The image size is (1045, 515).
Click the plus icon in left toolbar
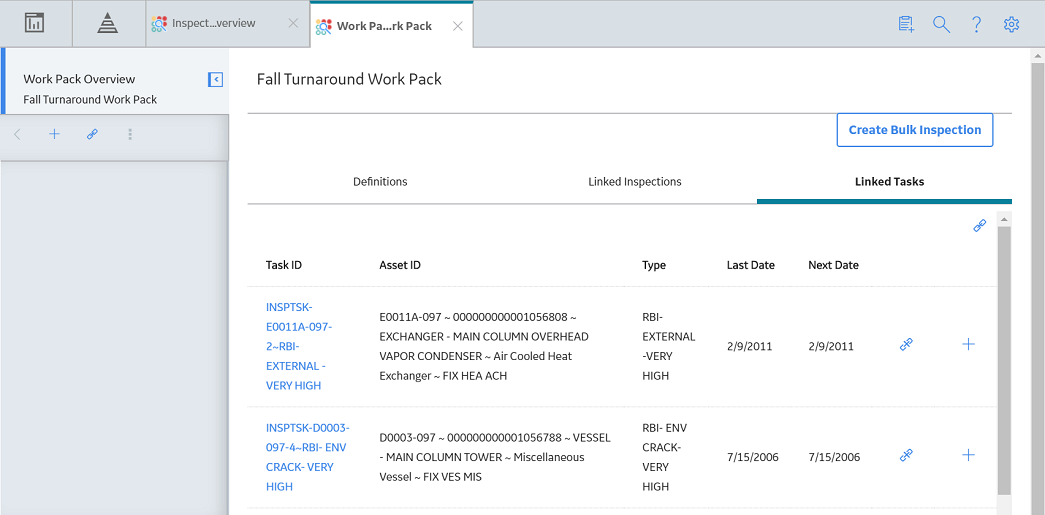click(x=55, y=135)
